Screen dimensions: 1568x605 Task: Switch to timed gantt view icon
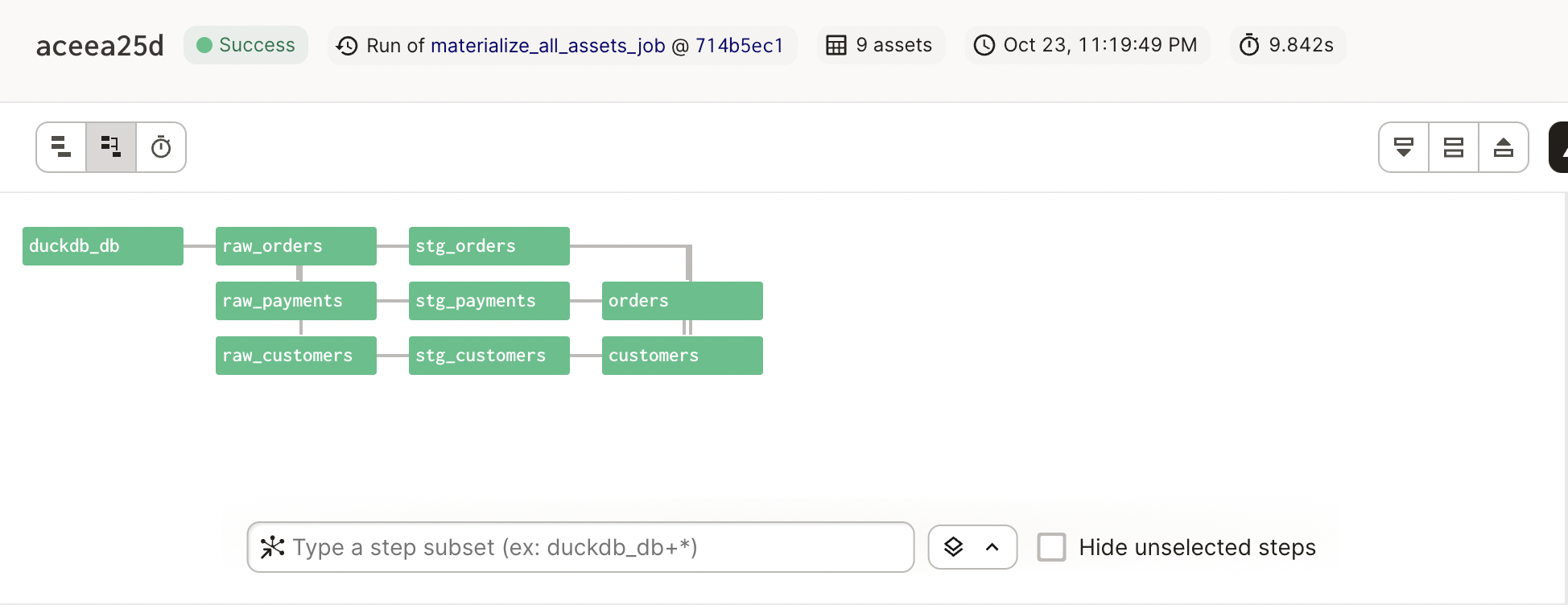pos(161,147)
